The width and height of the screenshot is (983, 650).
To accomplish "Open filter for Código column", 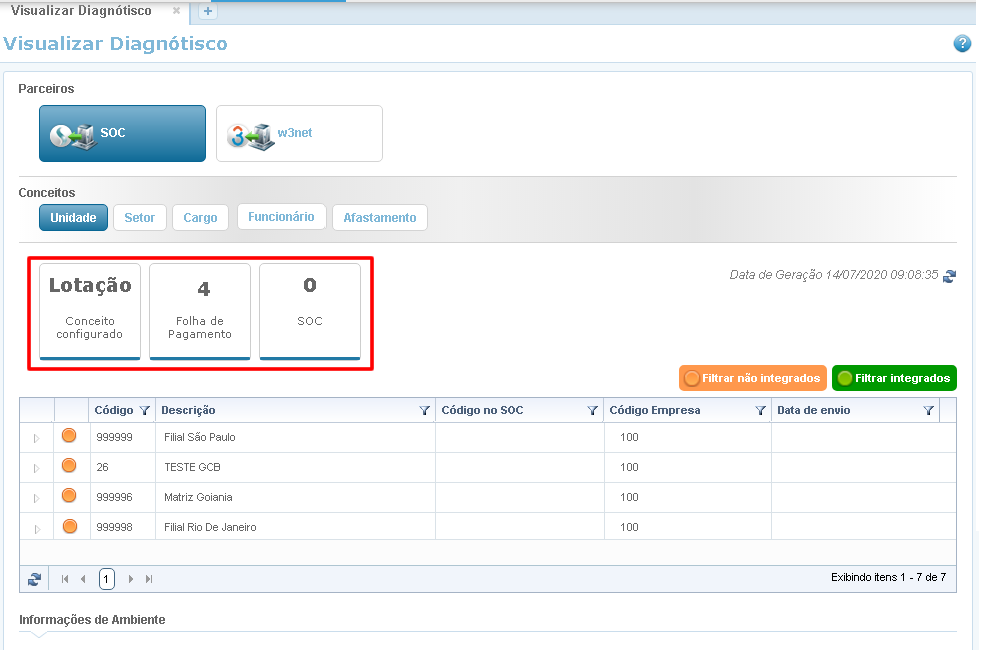I will (145, 410).
